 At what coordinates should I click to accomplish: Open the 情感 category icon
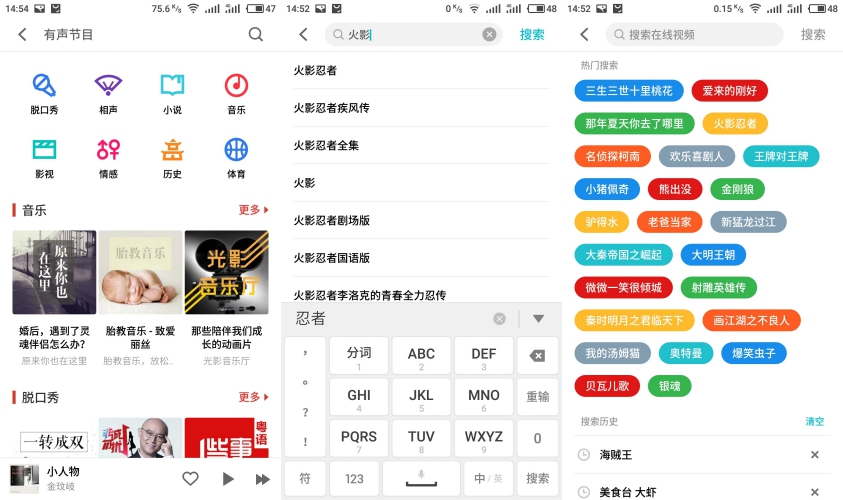pyautogui.click(x=108, y=159)
